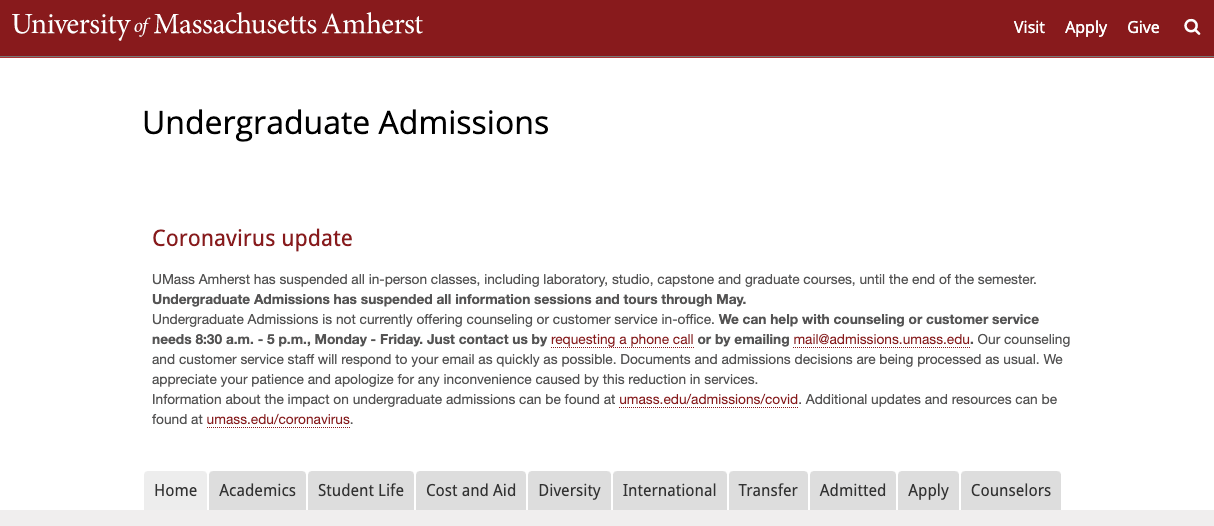Screen dimensions: 1214x526
Task: Select the Admitted tab
Action: point(853,490)
